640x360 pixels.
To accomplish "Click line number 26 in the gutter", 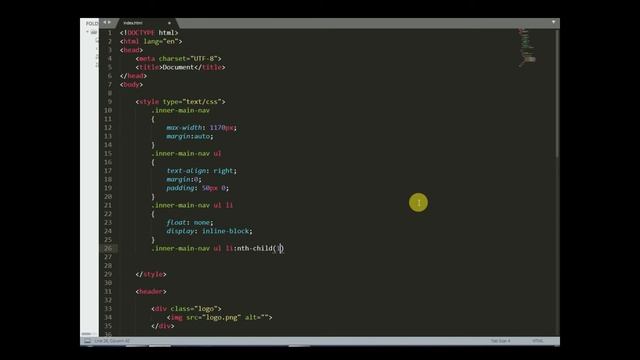I will 108,248.
